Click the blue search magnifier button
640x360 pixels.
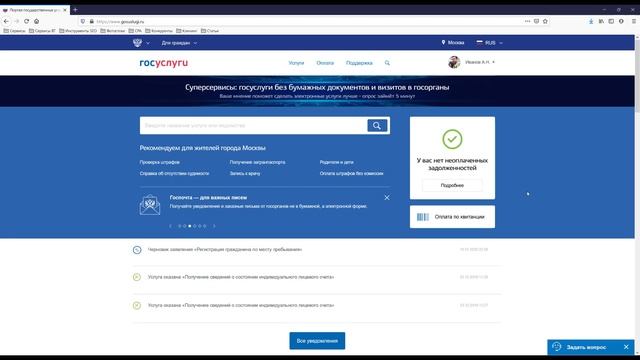tap(377, 125)
